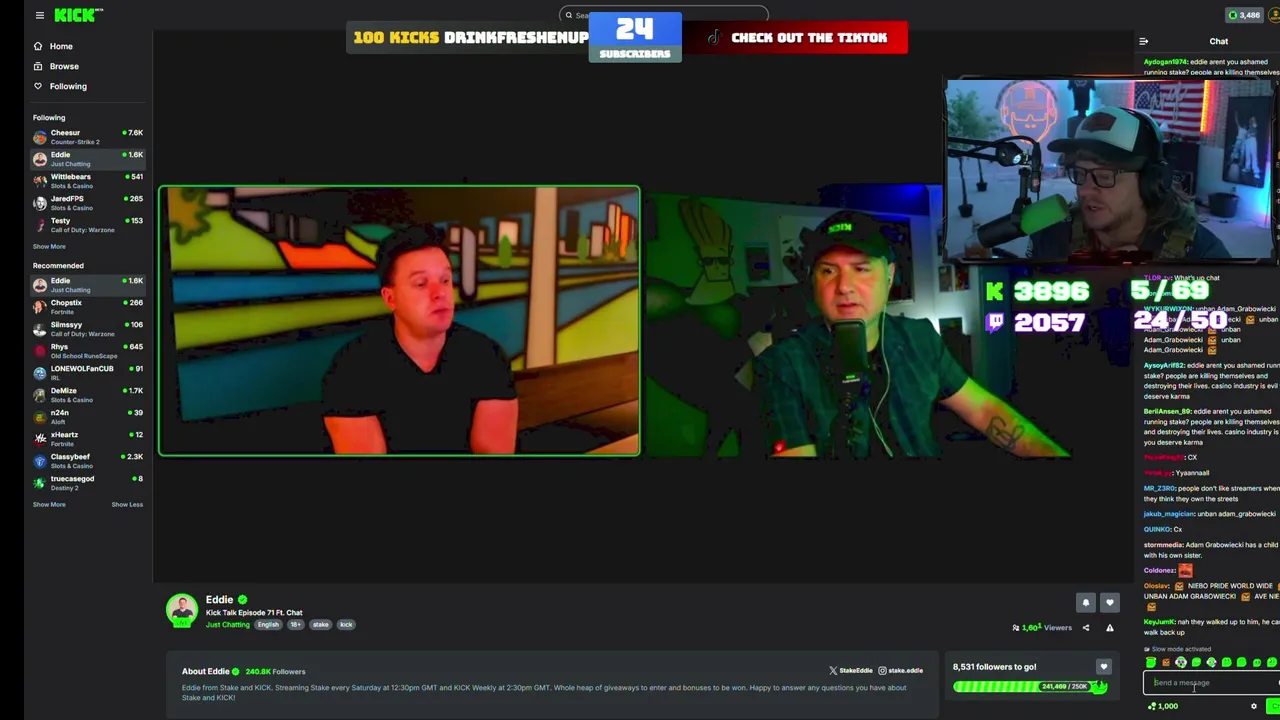Click the follower goal progress bar
The width and height of the screenshot is (1280, 720).
(x=1030, y=686)
